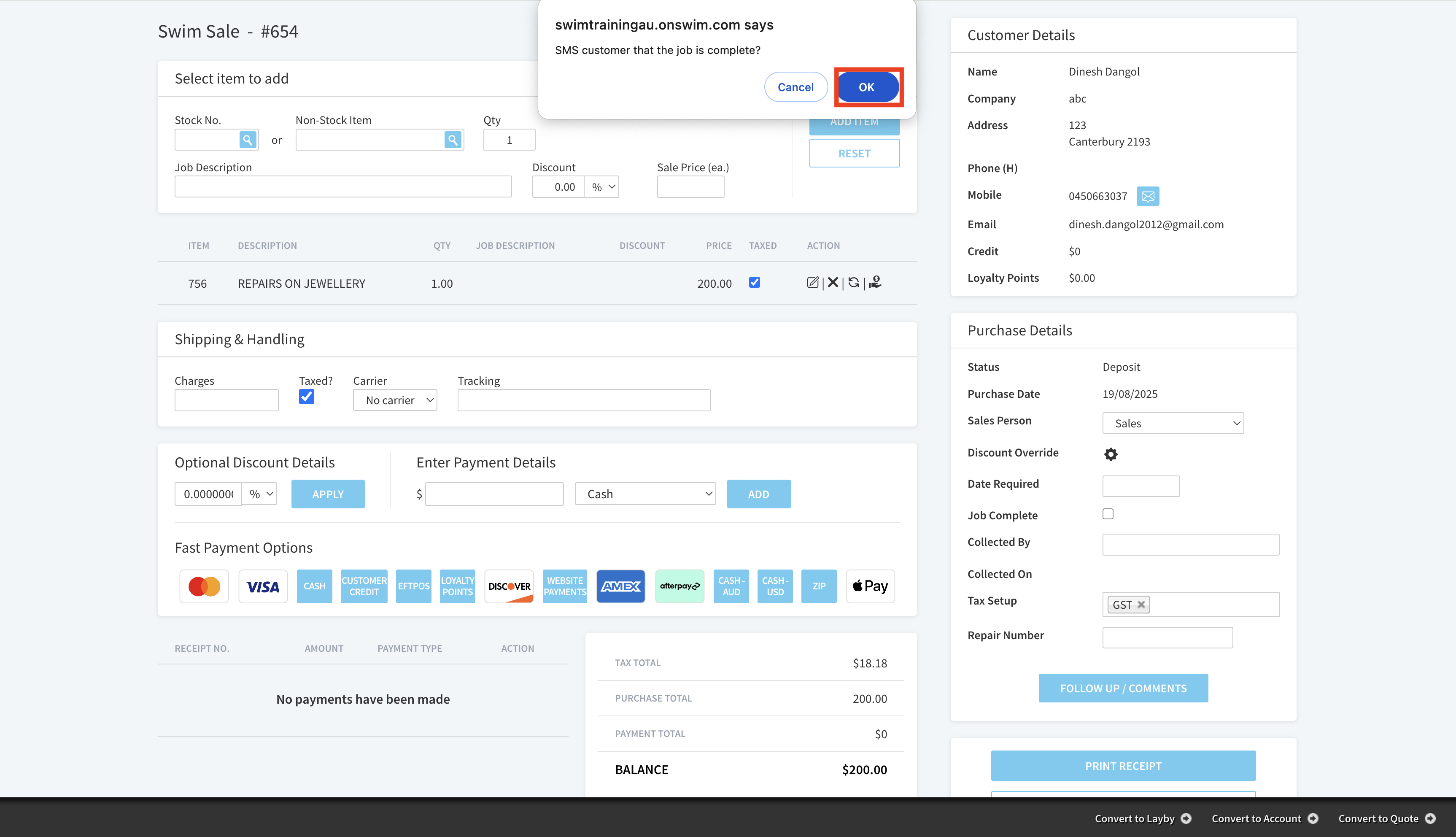Select the Mastercard fast payment icon
The width and height of the screenshot is (1456, 837).
[204, 586]
